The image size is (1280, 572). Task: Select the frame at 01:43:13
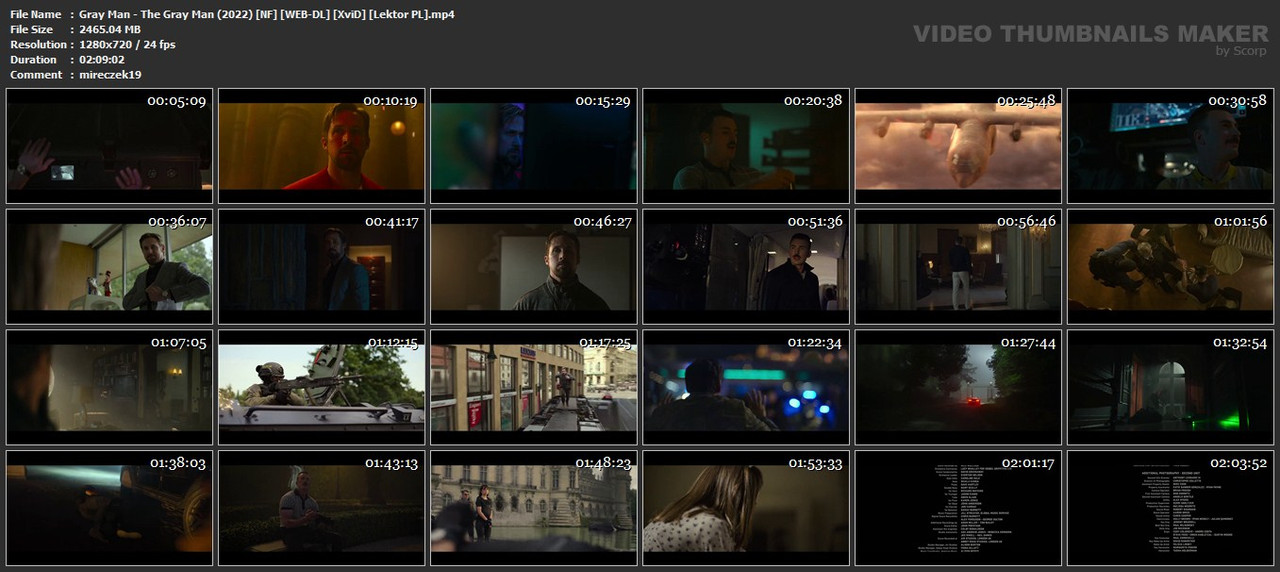(321, 508)
